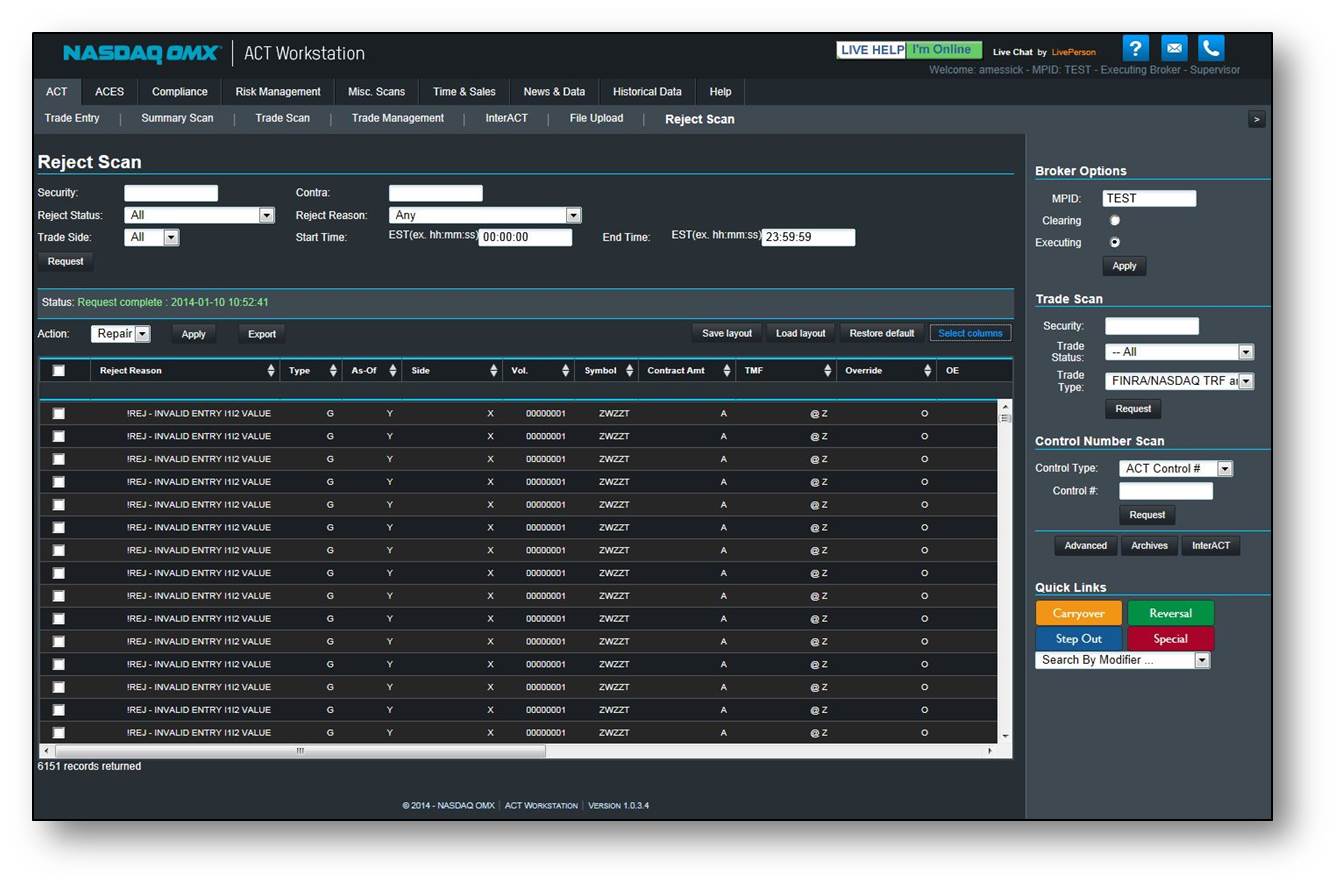Select the Clearing radio button

[1115, 221]
